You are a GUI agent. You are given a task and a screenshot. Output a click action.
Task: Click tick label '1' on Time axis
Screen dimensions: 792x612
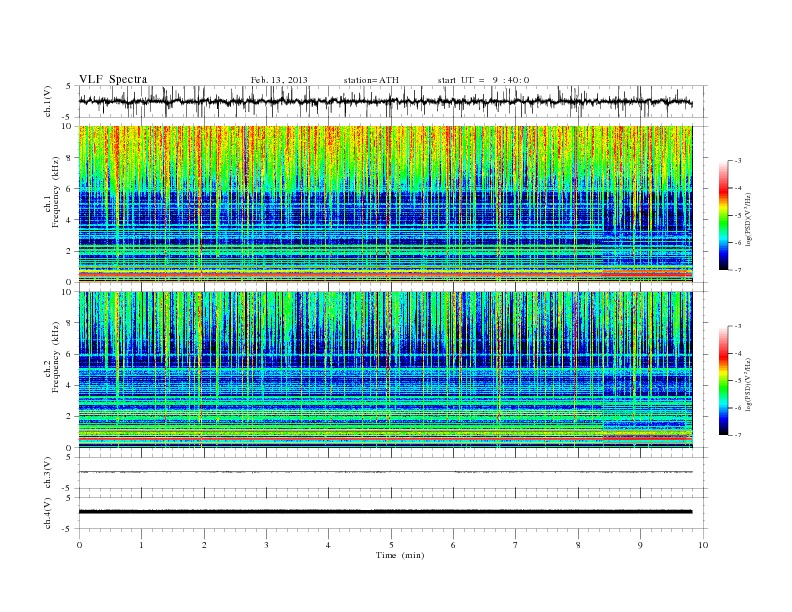pyautogui.click(x=141, y=545)
